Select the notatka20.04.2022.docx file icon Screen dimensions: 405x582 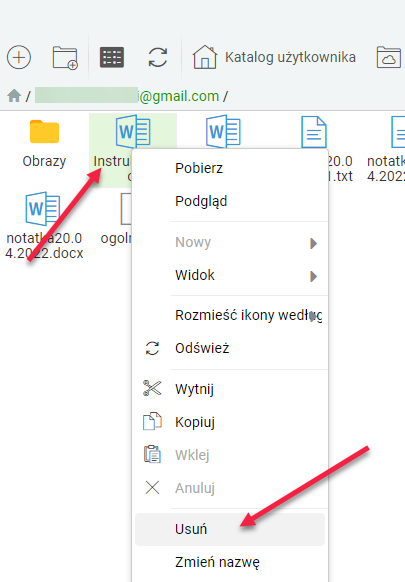[x=42, y=209]
